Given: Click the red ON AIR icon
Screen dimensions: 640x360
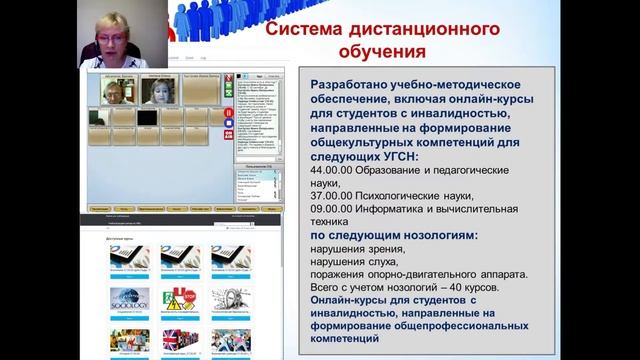Looking at the screenshot, I should tap(229, 135).
